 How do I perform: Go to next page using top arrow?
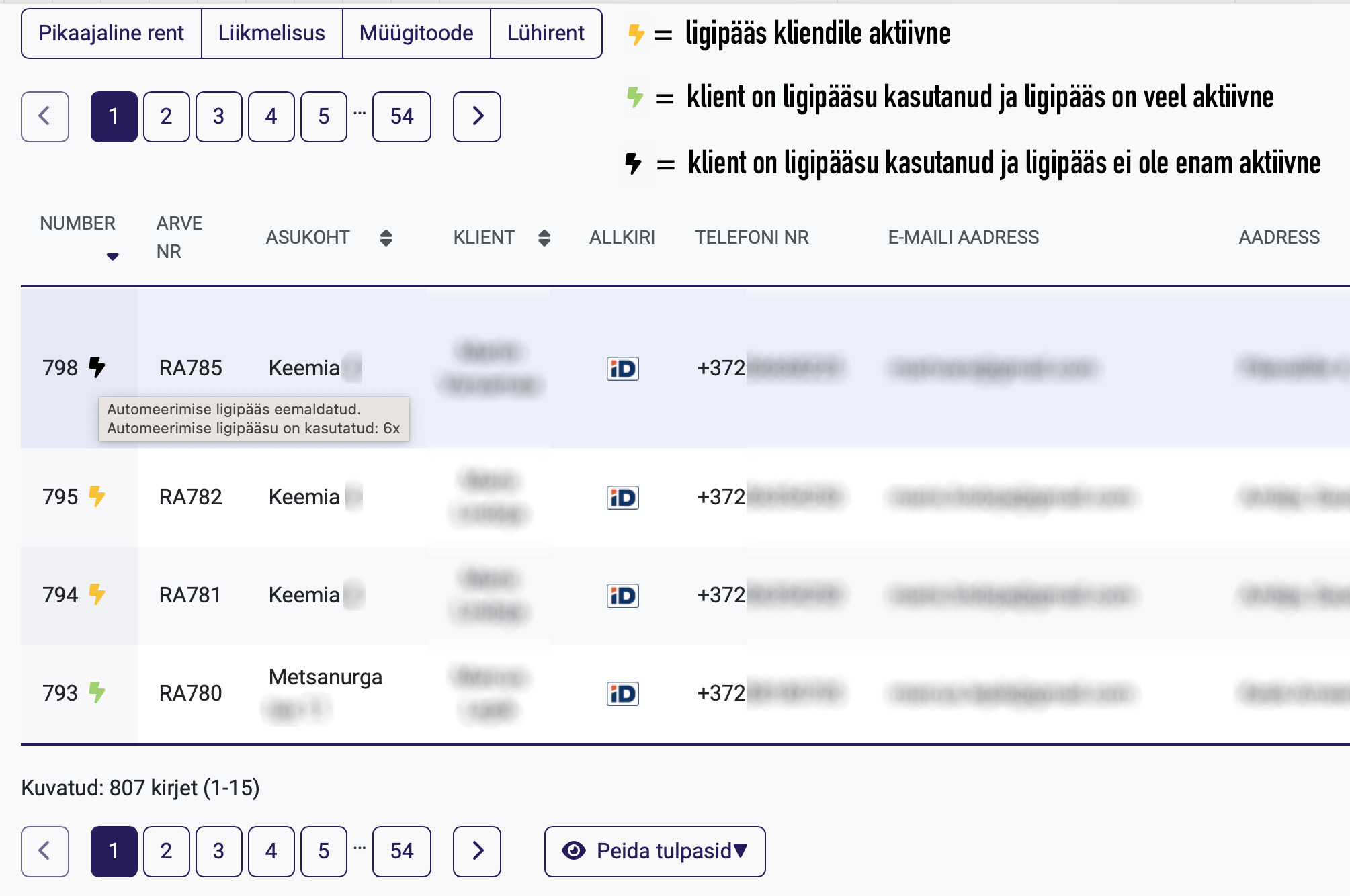[476, 116]
